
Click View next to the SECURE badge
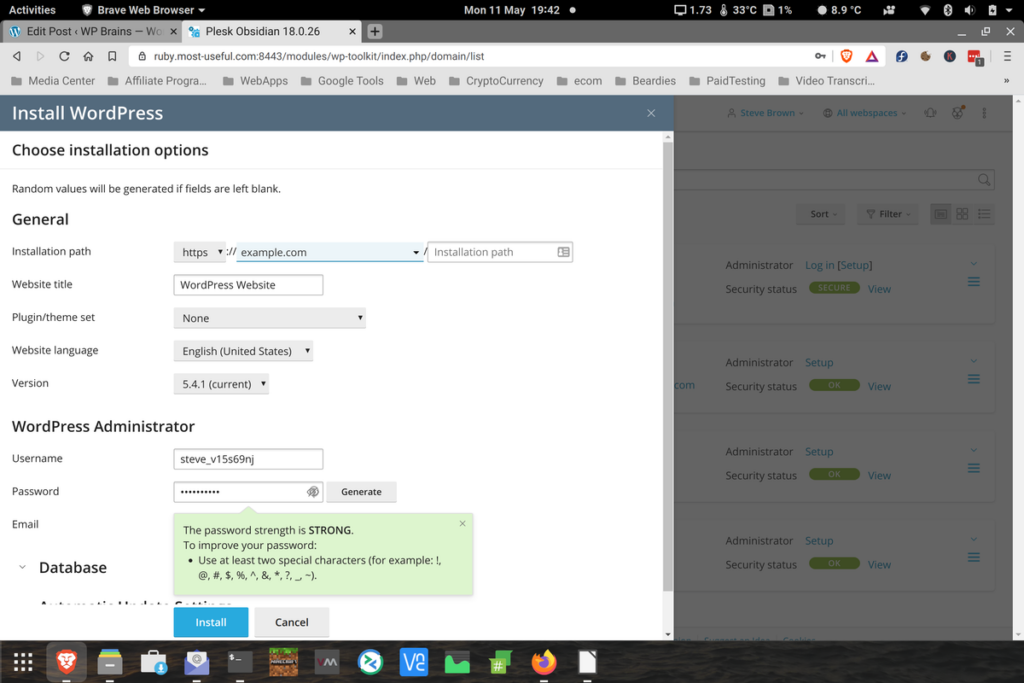click(x=879, y=289)
